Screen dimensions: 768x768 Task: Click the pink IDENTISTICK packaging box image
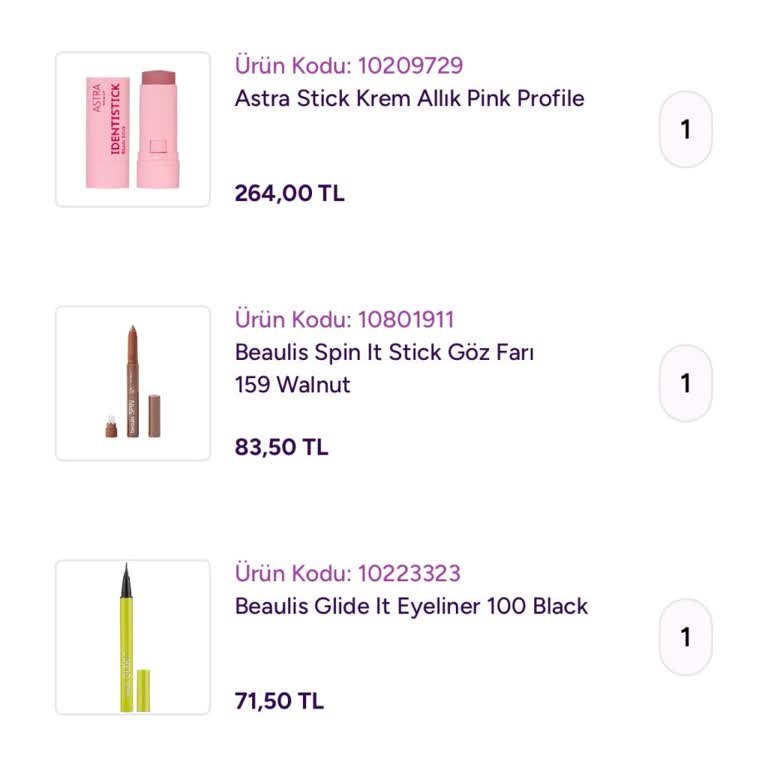pos(108,130)
